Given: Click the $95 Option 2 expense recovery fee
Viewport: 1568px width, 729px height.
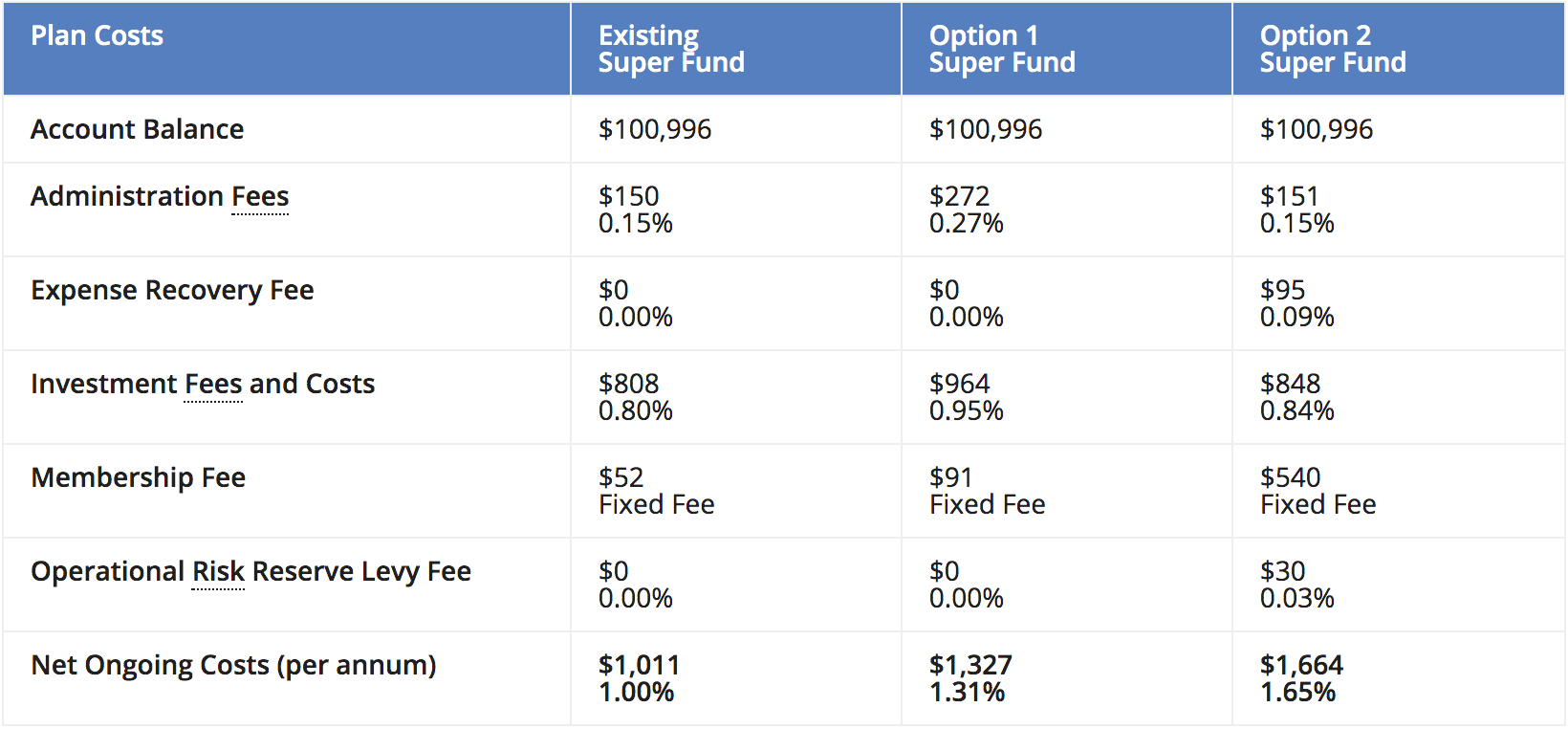Looking at the screenshot, I should pyautogui.click(x=1282, y=290).
